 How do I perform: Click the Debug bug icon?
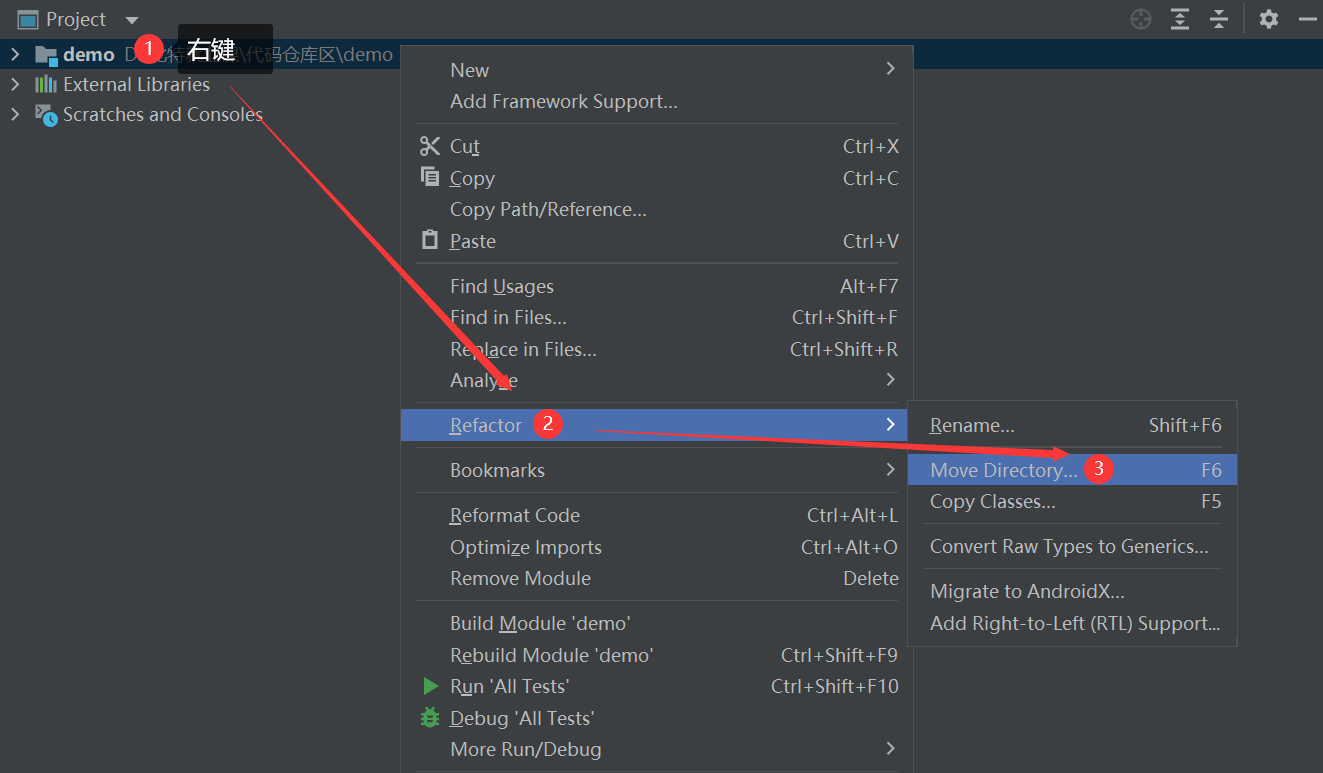[x=430, y=717]
